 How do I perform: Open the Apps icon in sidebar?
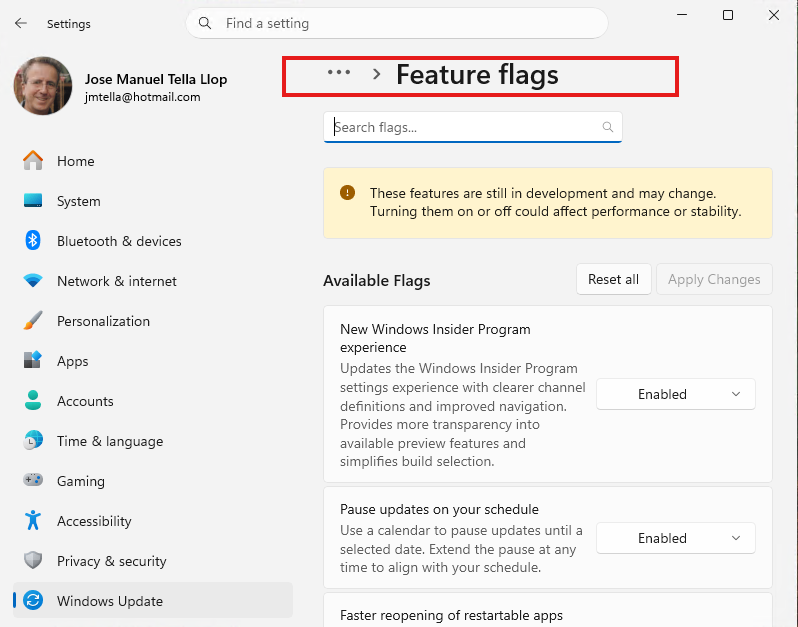(33, 361)
